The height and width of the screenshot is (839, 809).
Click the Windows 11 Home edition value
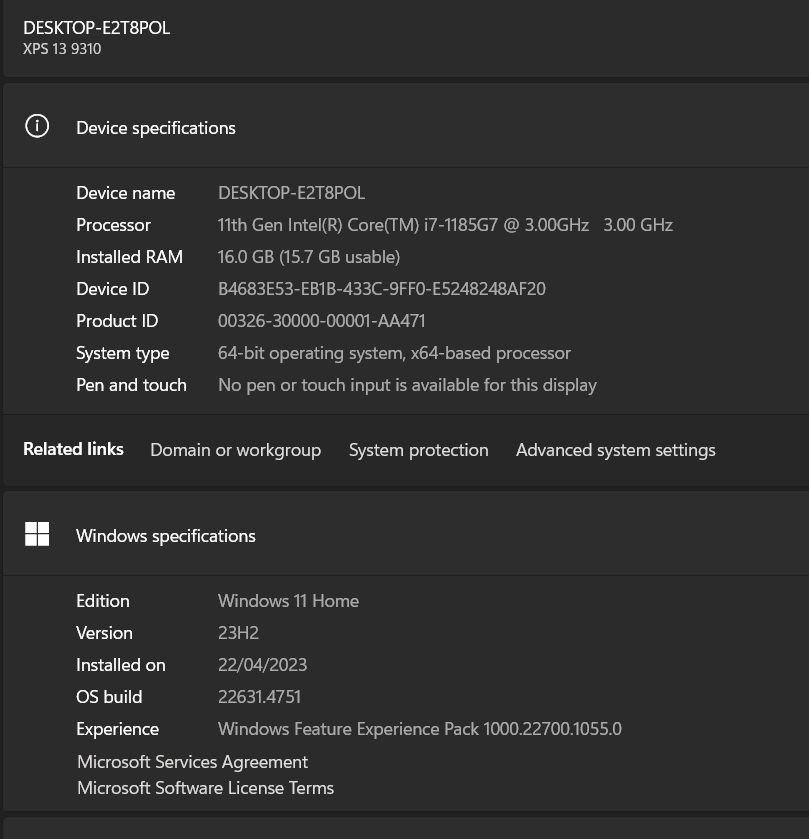[288, 601]
